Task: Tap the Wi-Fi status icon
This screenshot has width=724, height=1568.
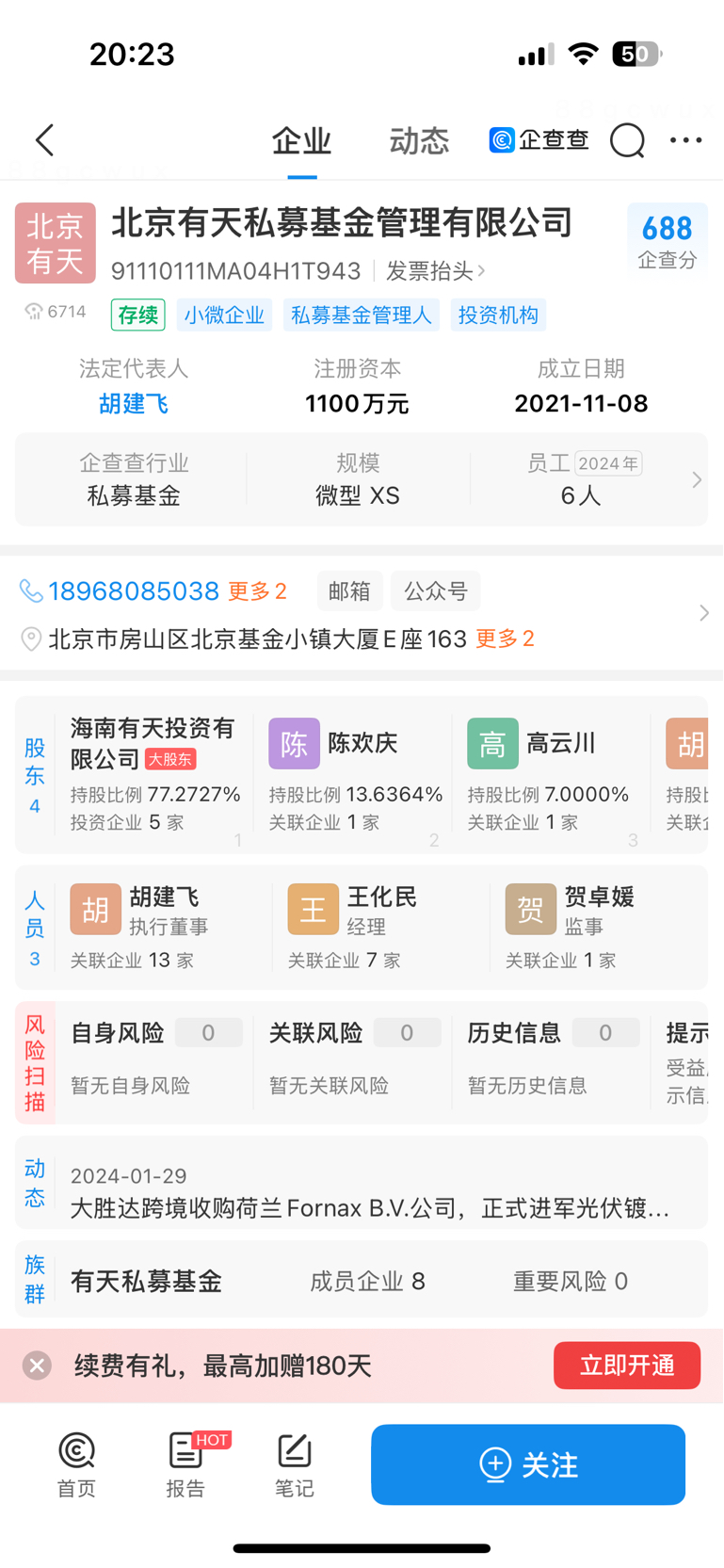Action: [584, 55]
